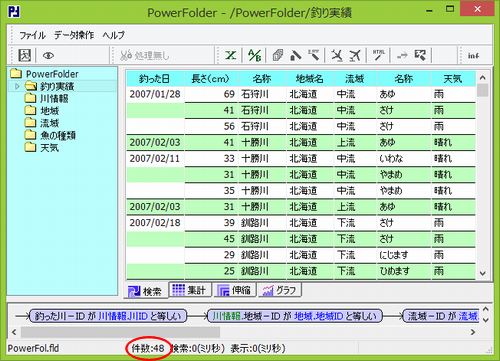This screenshot has width=500, height=361.
Task: Click the 流域-ID が 流域 condition box
Action: (x=441, y=316)
